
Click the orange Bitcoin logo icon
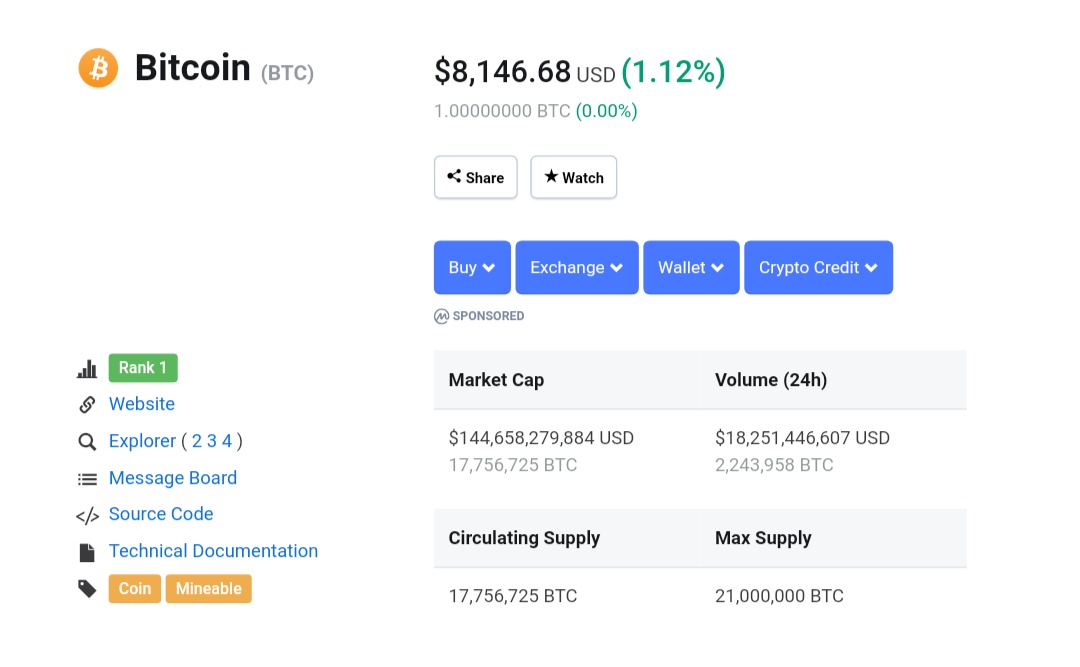pyautogui.click(x=98, y=68)
